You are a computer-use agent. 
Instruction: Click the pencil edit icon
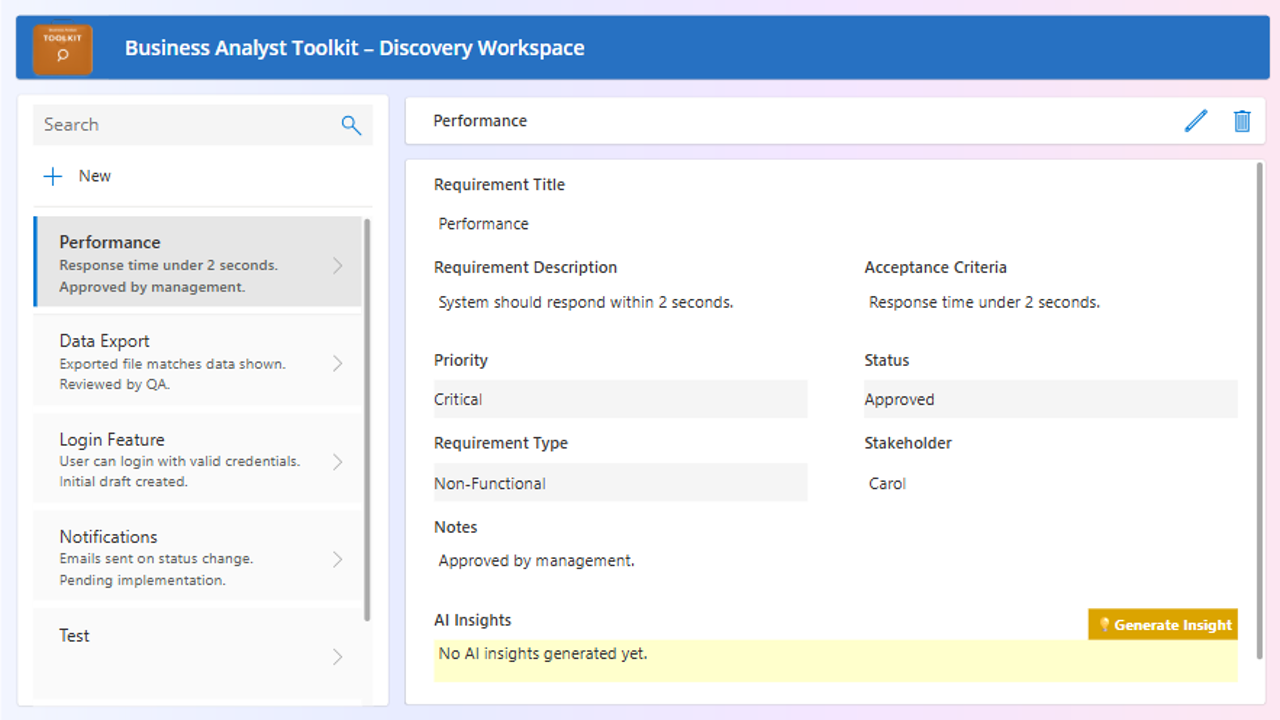pyautogui.click(x=1196, y=121)
